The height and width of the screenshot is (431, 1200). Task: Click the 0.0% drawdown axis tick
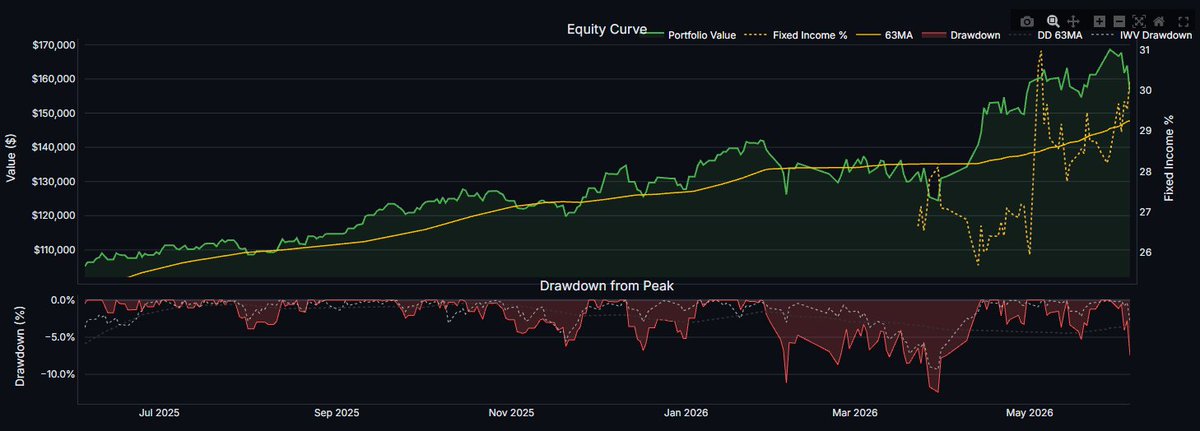[63, 300]
